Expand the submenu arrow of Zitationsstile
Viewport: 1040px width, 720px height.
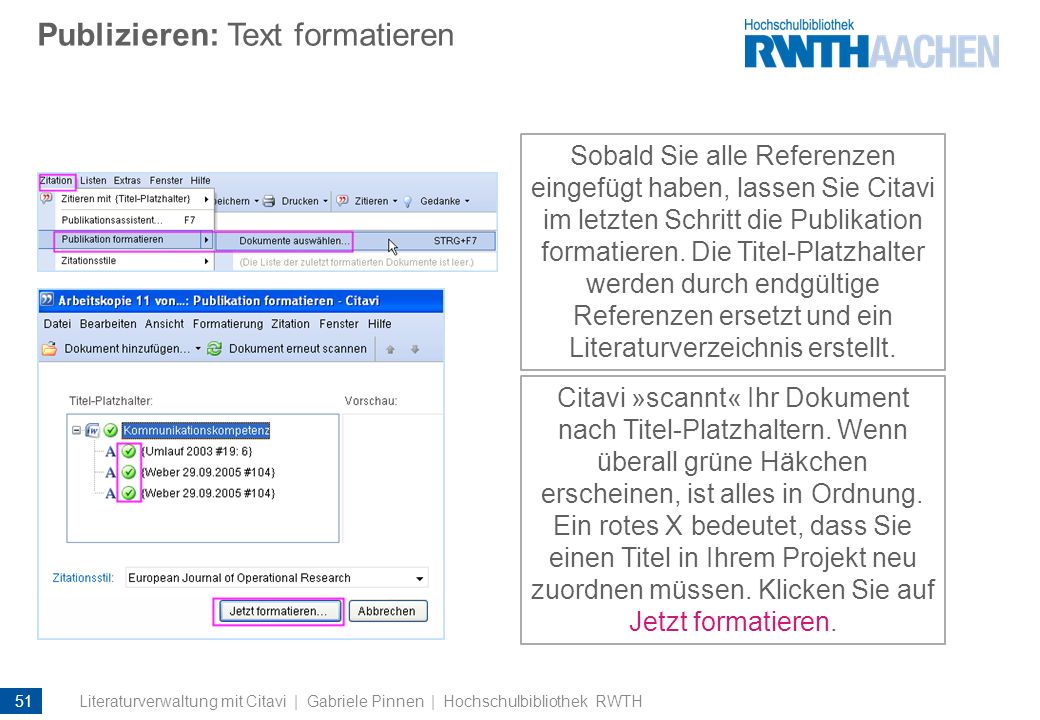(206, 261)
